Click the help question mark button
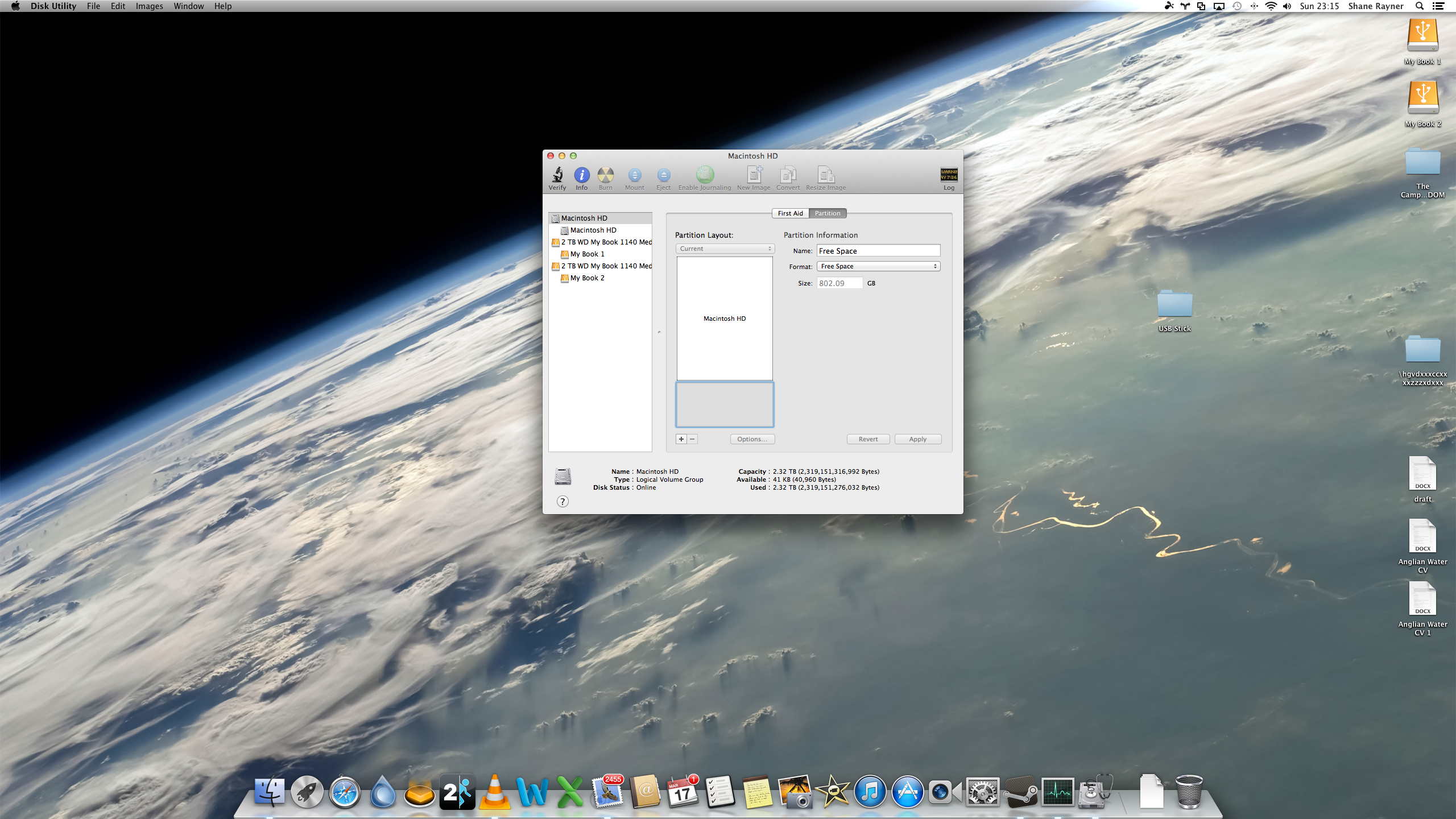Viewport: 1456px width, 819px height. [562, 501]
